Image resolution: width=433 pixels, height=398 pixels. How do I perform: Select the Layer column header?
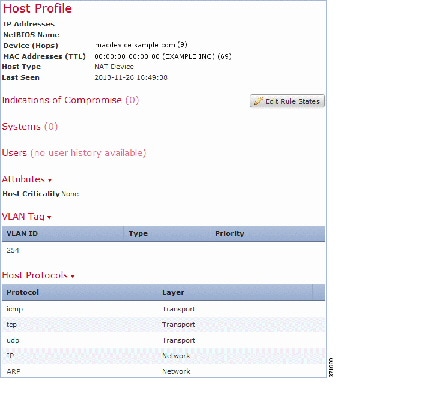236,292
